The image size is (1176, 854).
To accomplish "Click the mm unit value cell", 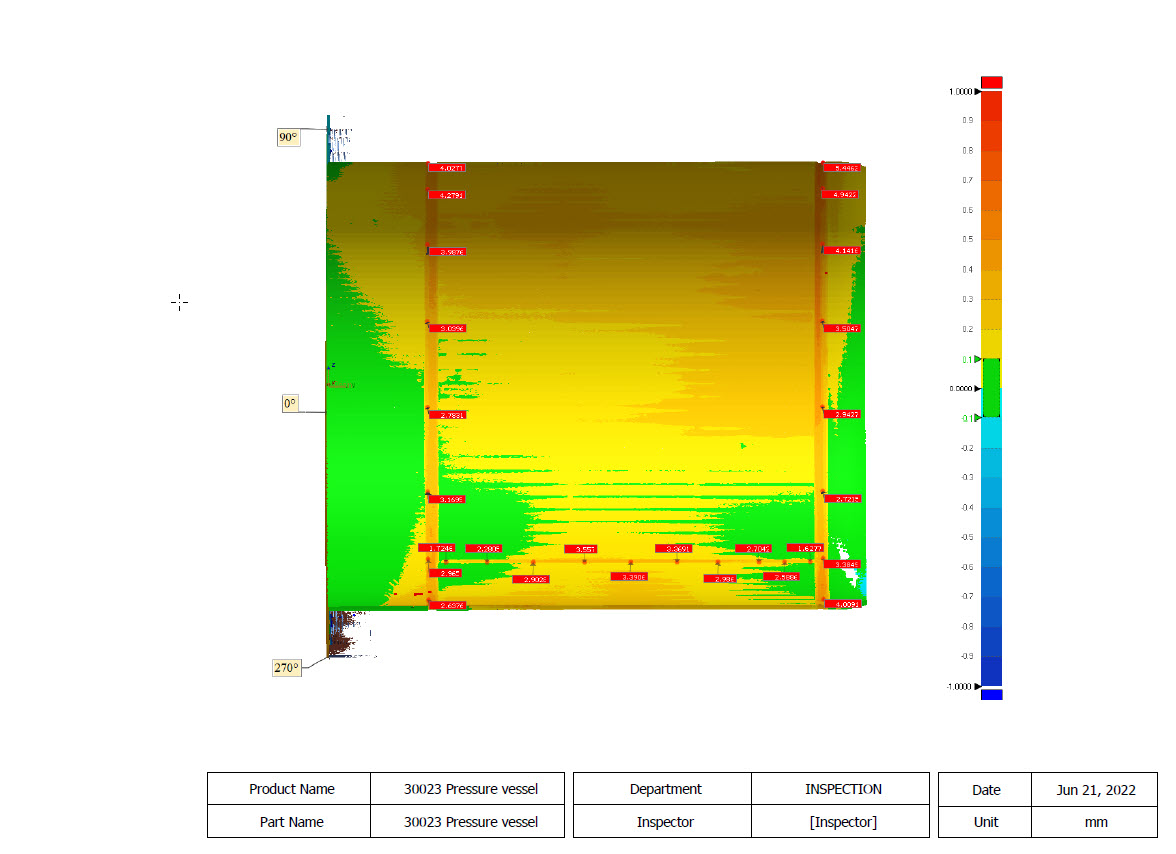I will [x=1094, y=823].
